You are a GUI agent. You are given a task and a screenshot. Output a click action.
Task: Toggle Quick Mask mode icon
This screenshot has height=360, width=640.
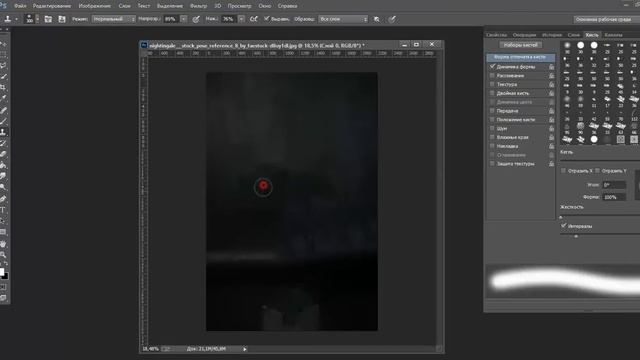3,287
